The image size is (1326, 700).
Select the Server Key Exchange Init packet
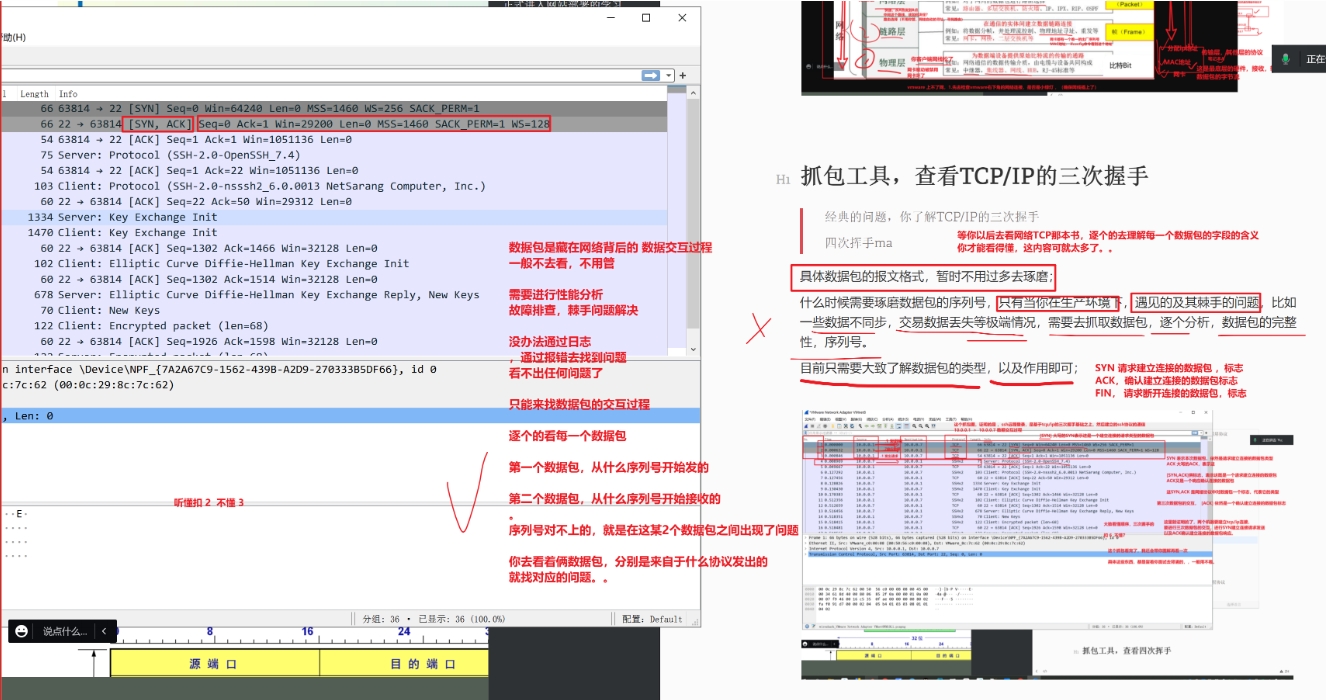click(300, 217)
